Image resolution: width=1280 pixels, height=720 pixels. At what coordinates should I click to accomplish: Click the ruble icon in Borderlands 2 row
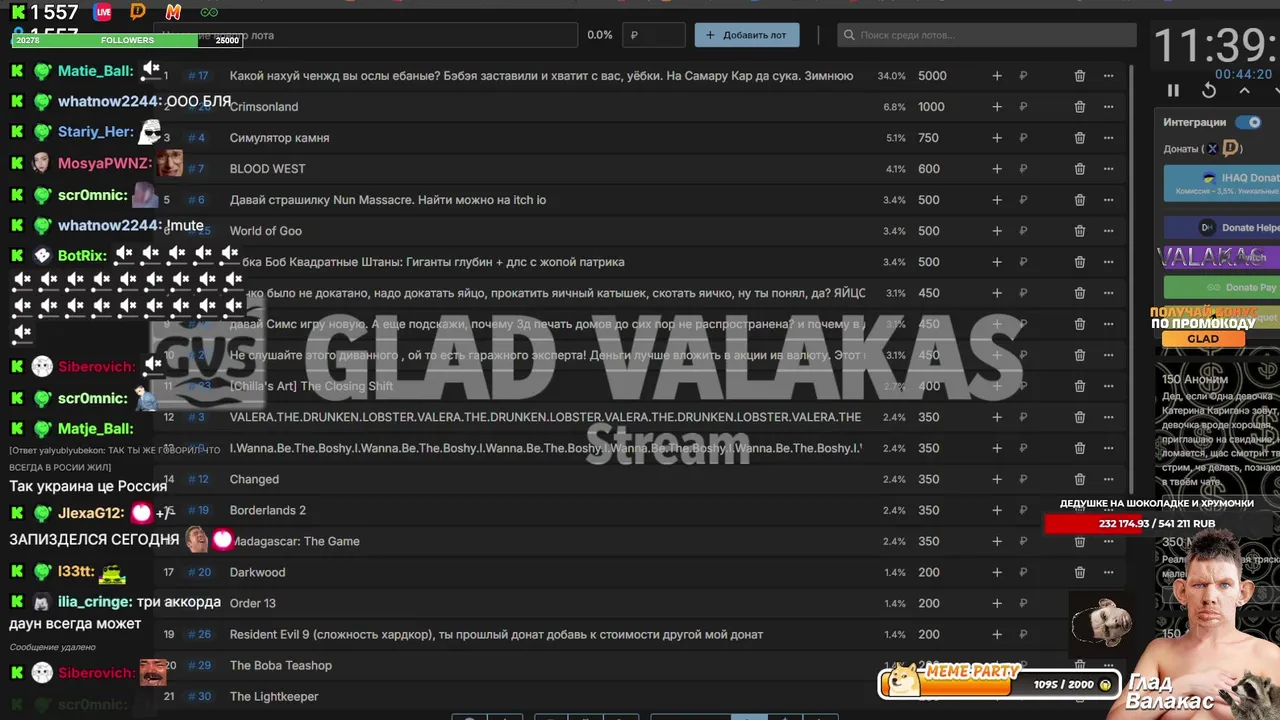pos(1023,510)
